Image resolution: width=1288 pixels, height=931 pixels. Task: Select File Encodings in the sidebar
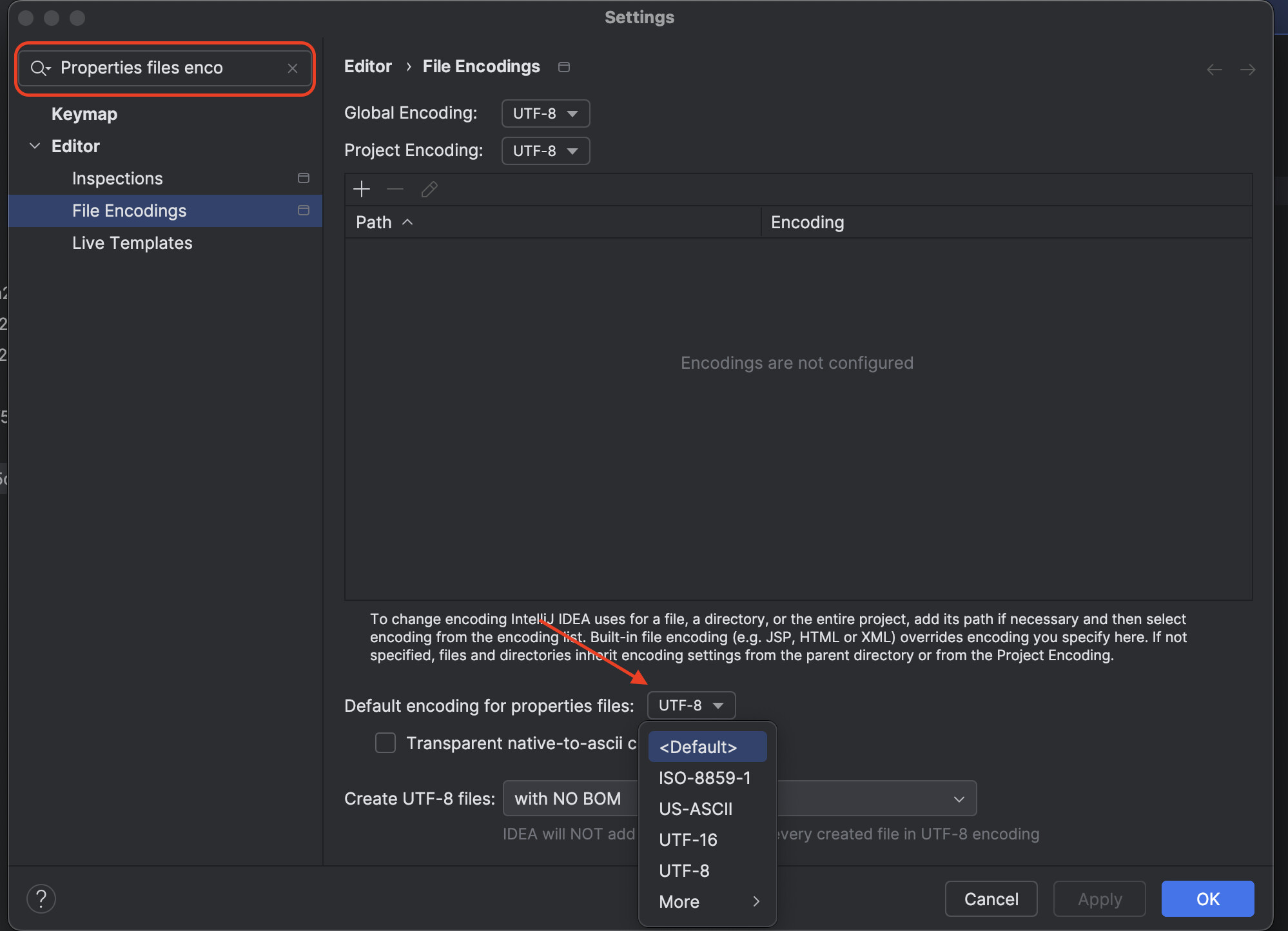[x=165, y=211]
